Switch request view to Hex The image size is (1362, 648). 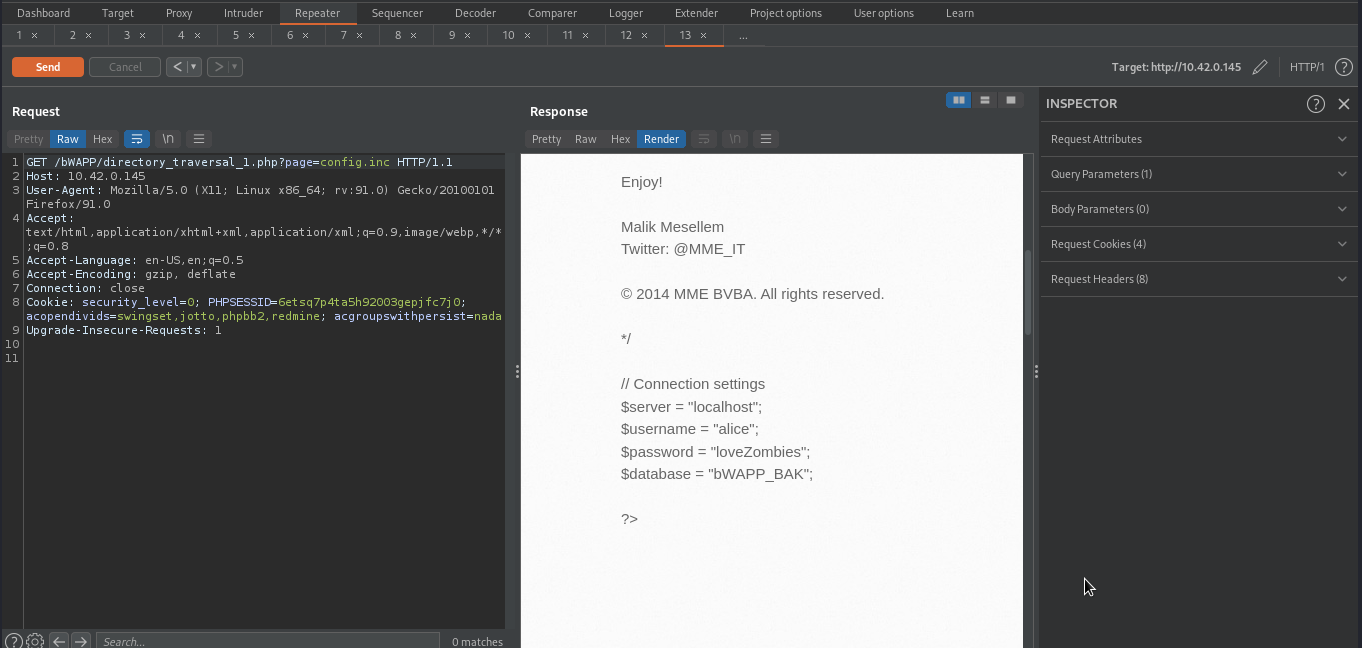pos(102,139)
